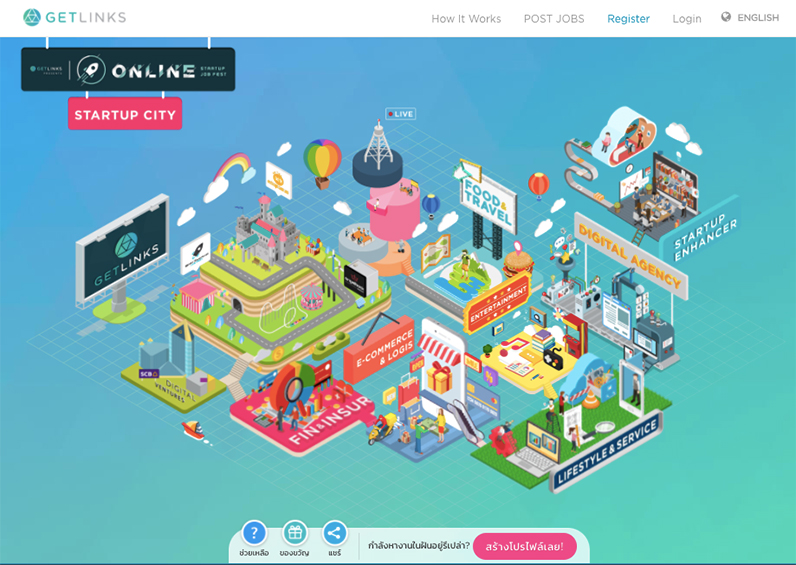Screen dimensions: 796x565
Task: Open the How It Works page
Action: coord(466,19)
